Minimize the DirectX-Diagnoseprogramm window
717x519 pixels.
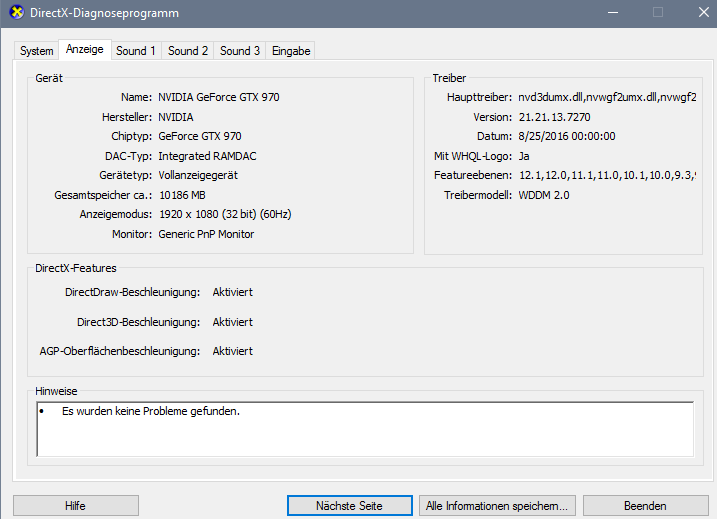(613, 12)
